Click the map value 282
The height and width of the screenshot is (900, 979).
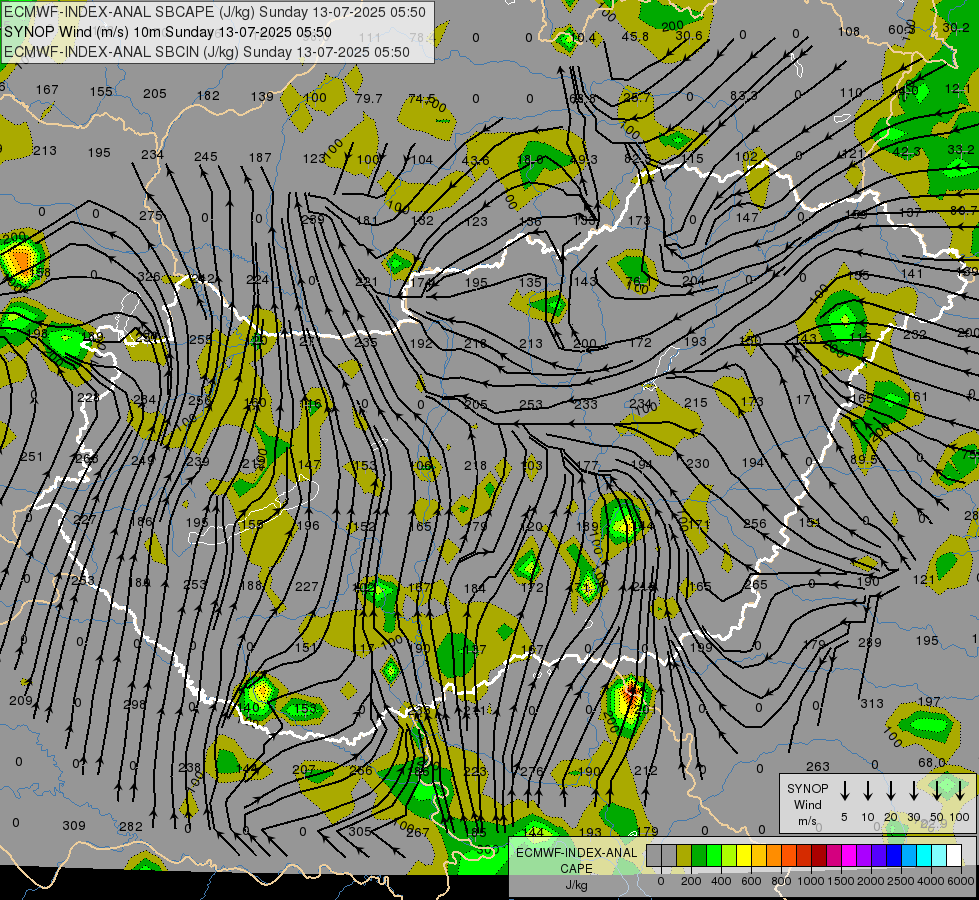click(x=130, y=826)
